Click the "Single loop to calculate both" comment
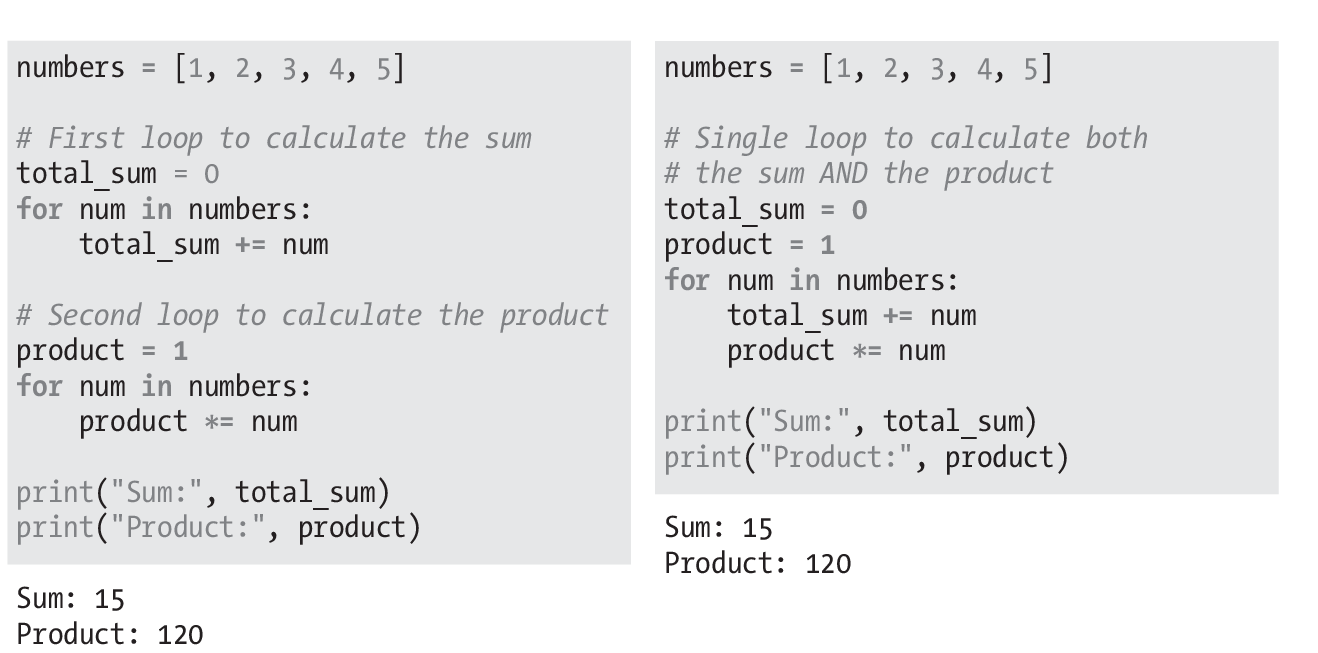Viewport: 1318px width, 653px height. click(906, 138)
